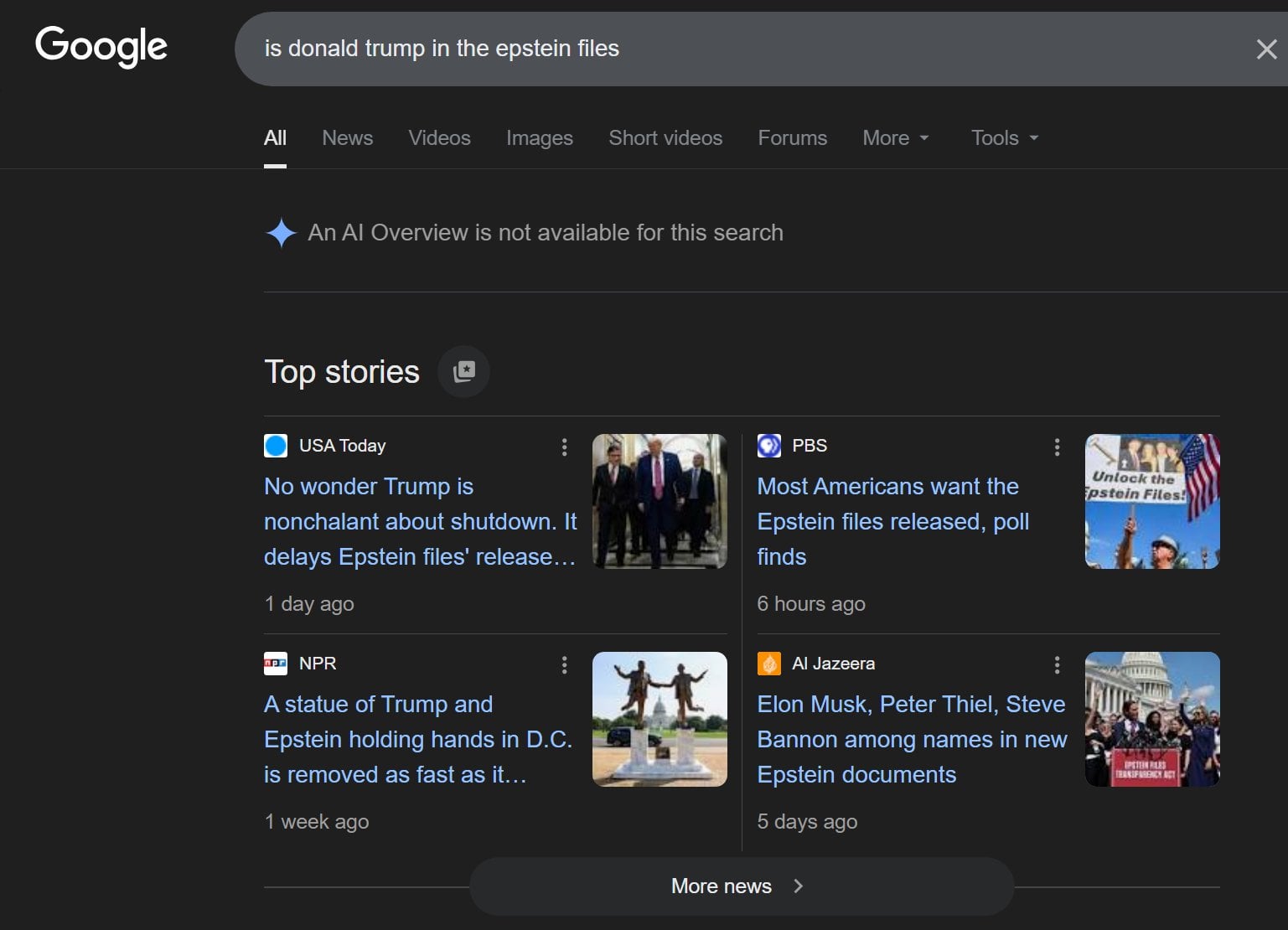Switch to the News tab
This screenshot has height=930, width=1288.
pos(348,138)
